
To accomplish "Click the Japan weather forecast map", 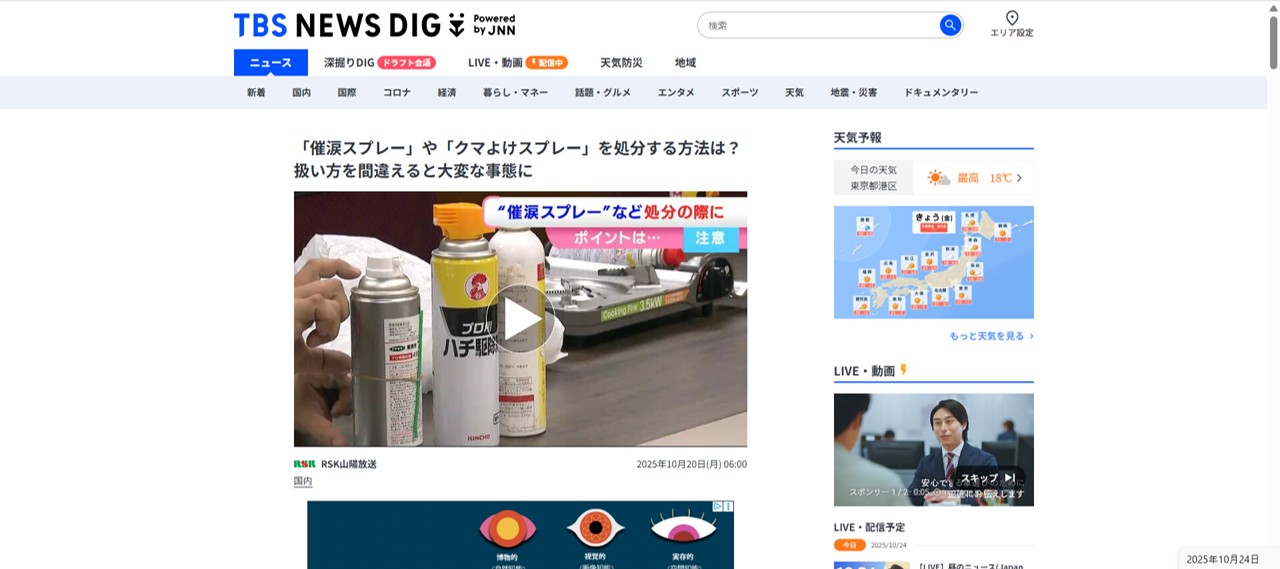I will (x=933, y=262).
